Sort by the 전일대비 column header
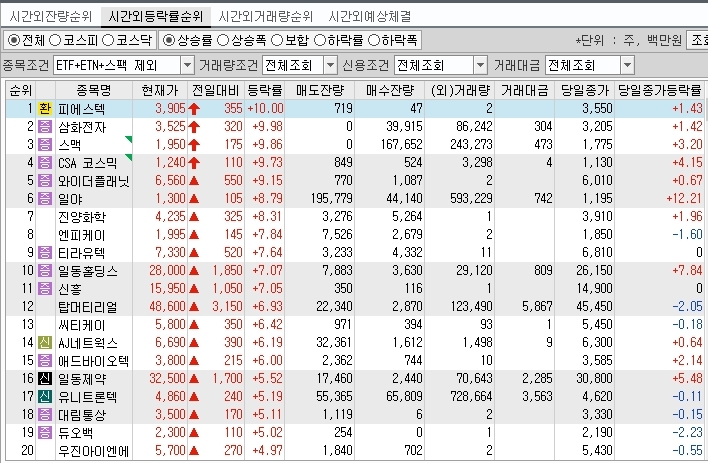Image resolution: width=708 pixels, height=463 pixels. (216, 90)
